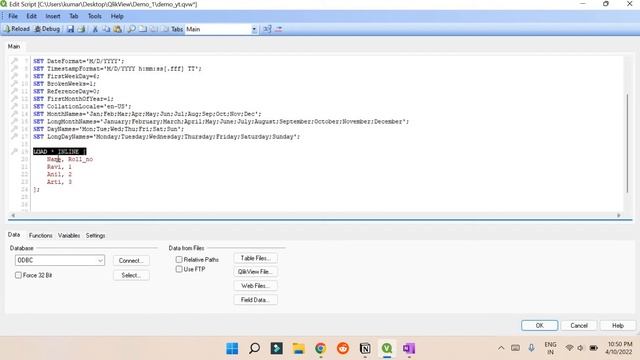This screenshot has height=360, width=640.
Task: Open the Reddit app from the taskbar
Action: [x=343, y=348]
